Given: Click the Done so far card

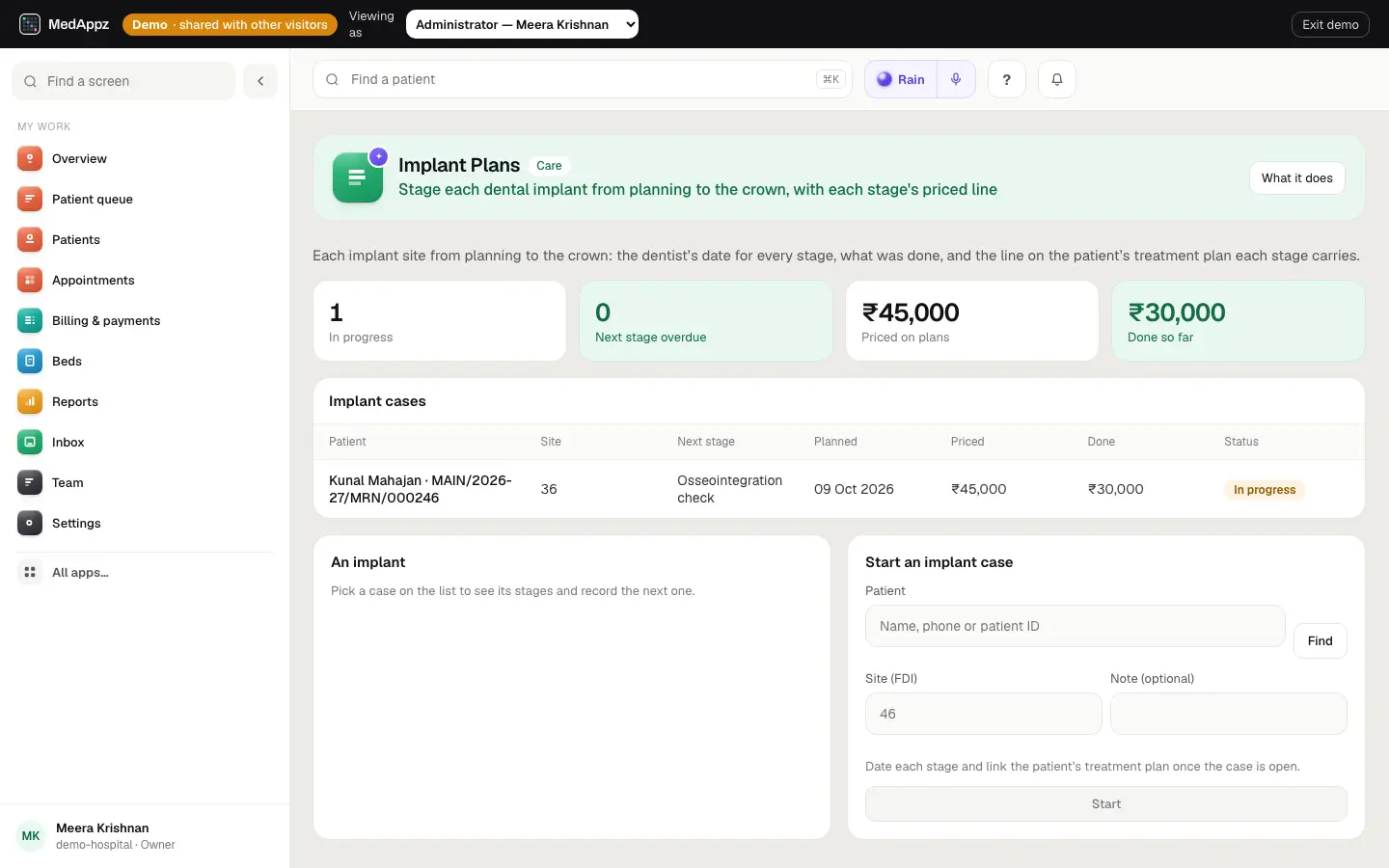Looking at the screenshot, I should coord(1239,321).
